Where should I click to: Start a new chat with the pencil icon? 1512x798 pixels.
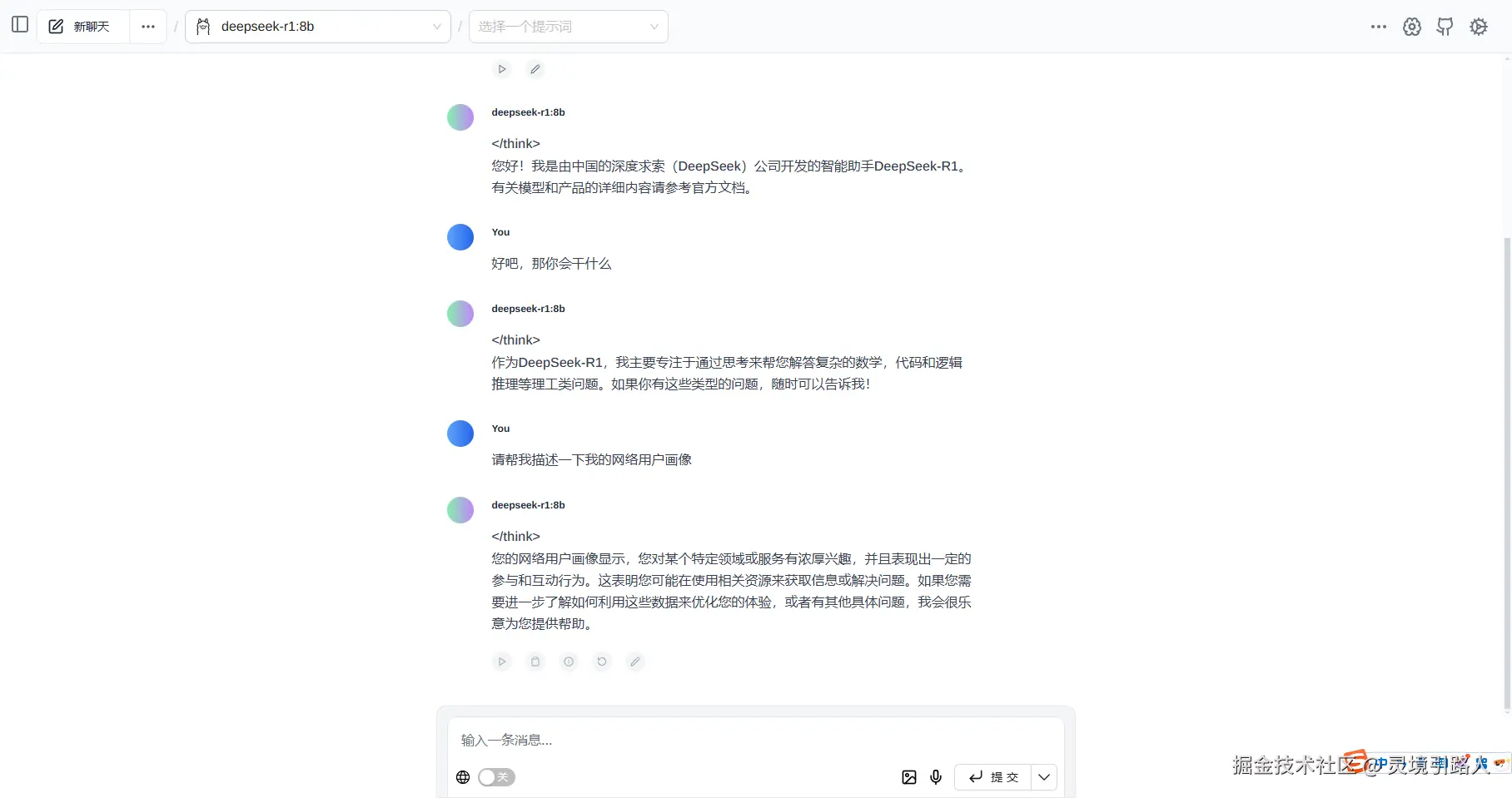click(x=55, y=25)
